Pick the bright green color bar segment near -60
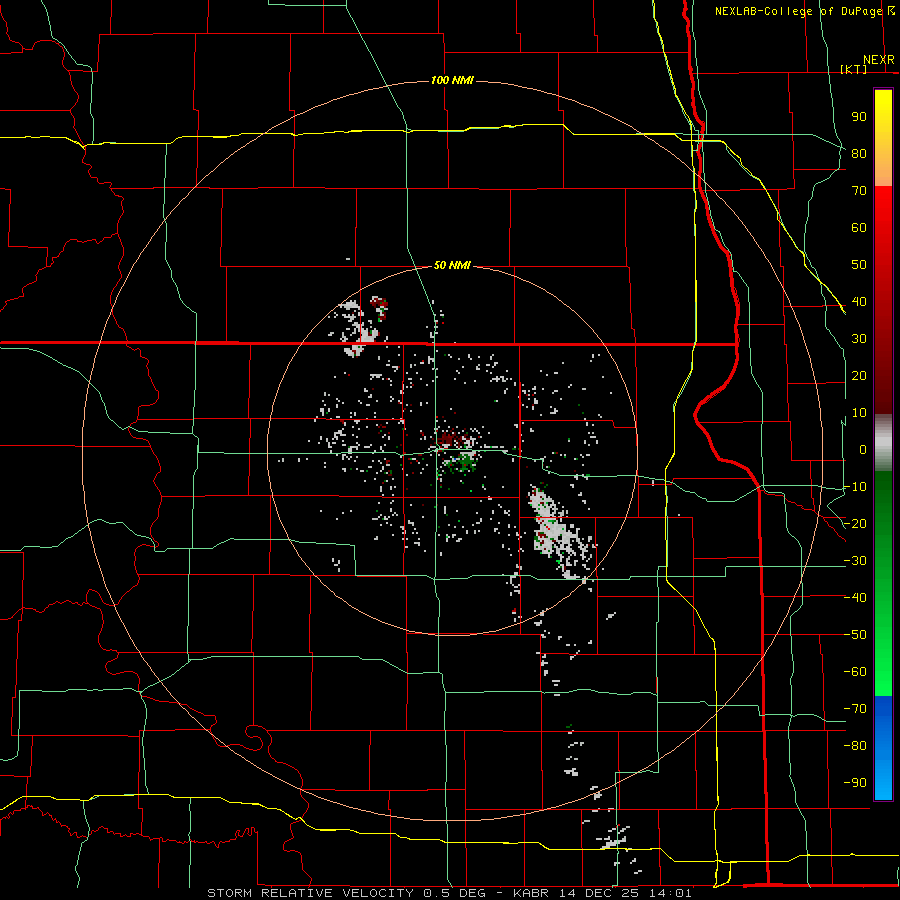Viewport: 900px width, 900px height. tap(883, 672)
